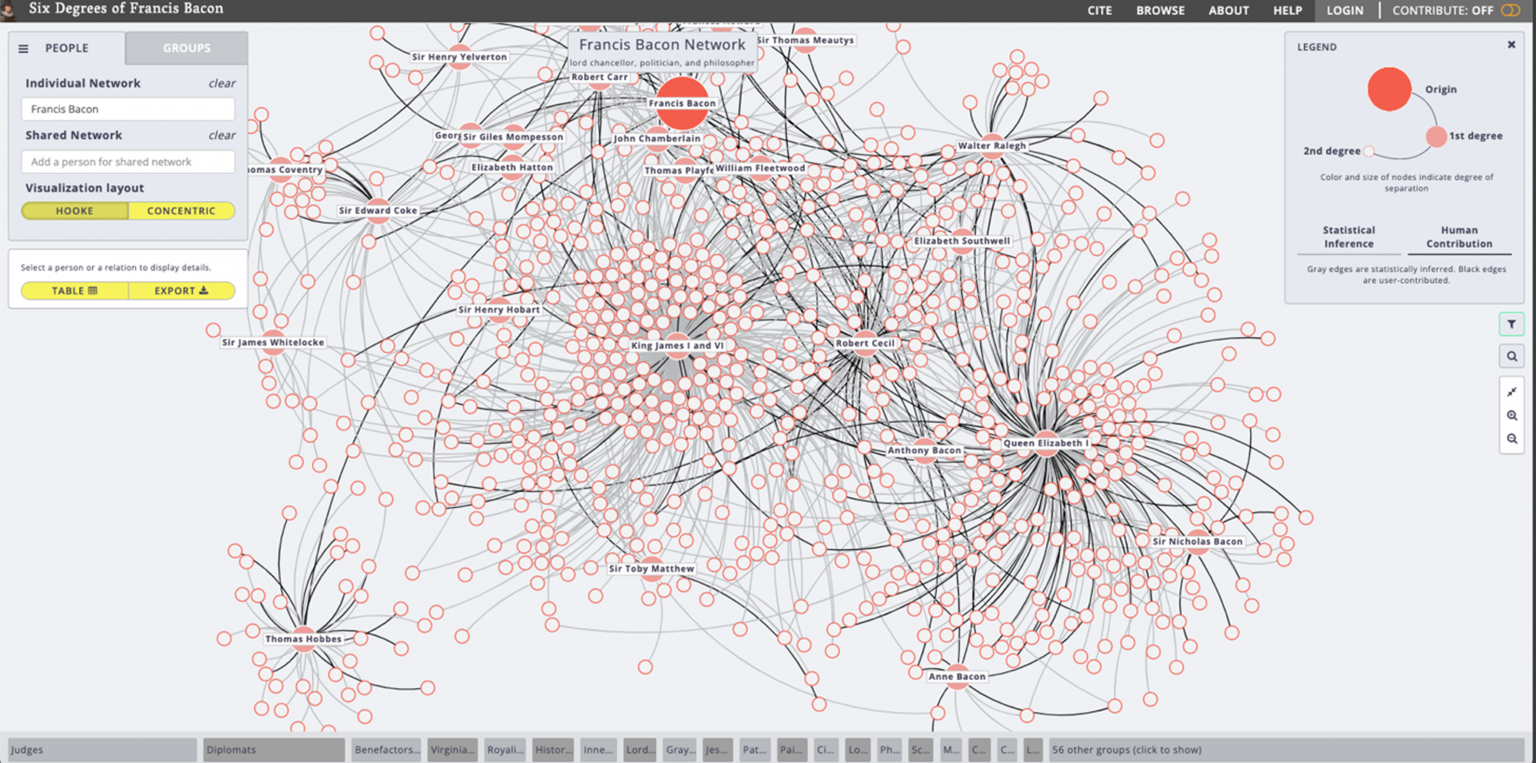This screenshot has height=763, width=1536.
Task: Open the hamburger menu beside PEOPLE
Action: point(24,48)
